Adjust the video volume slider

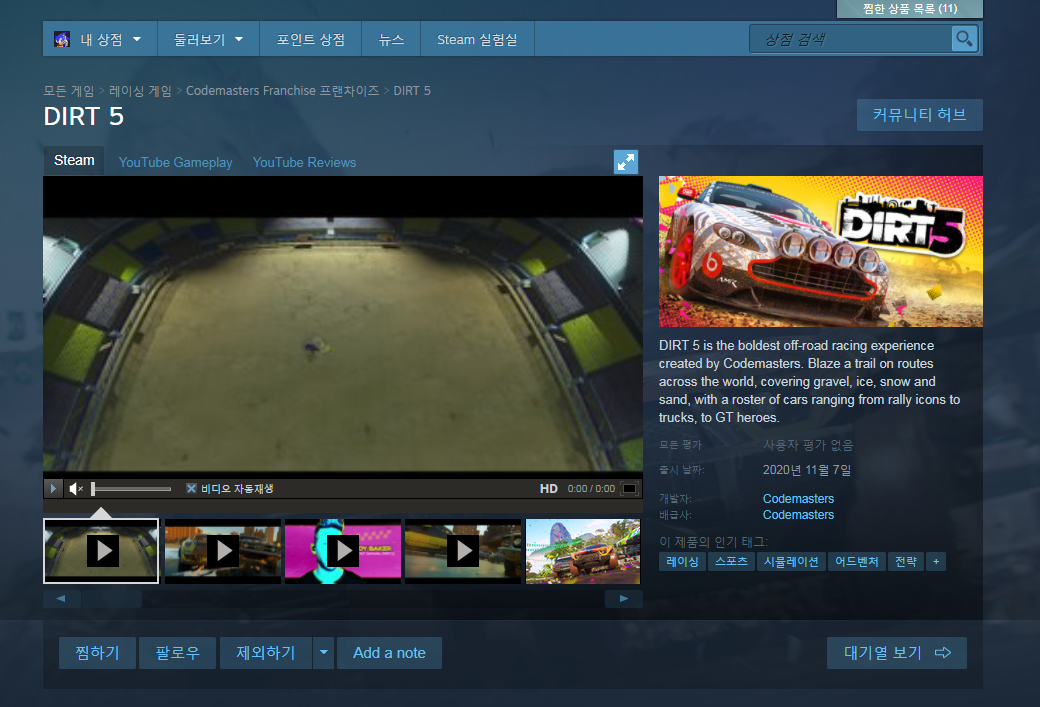pyautogui.click(x=131, y=489)
